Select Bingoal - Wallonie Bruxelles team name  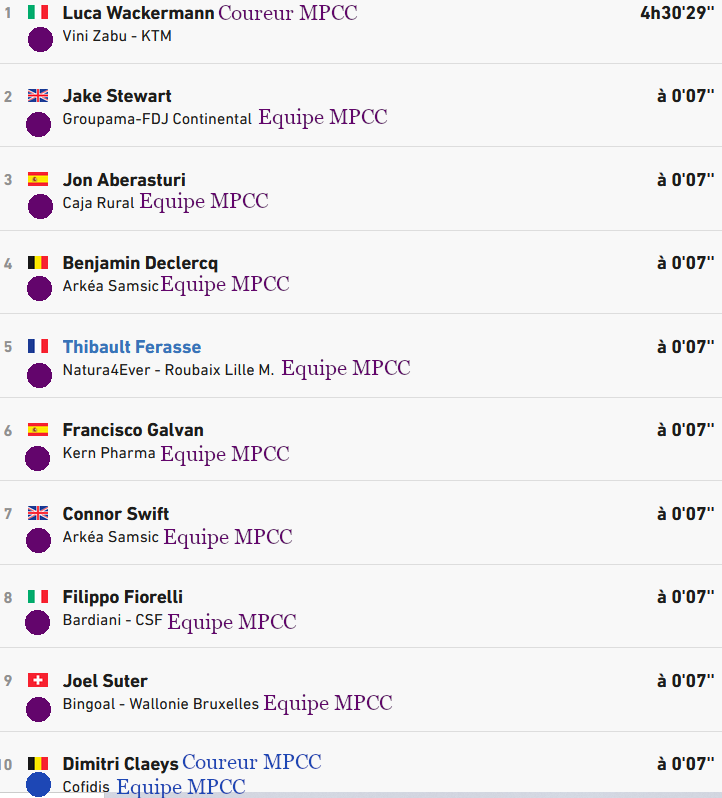pyautogui.click(x=161, y=704)
